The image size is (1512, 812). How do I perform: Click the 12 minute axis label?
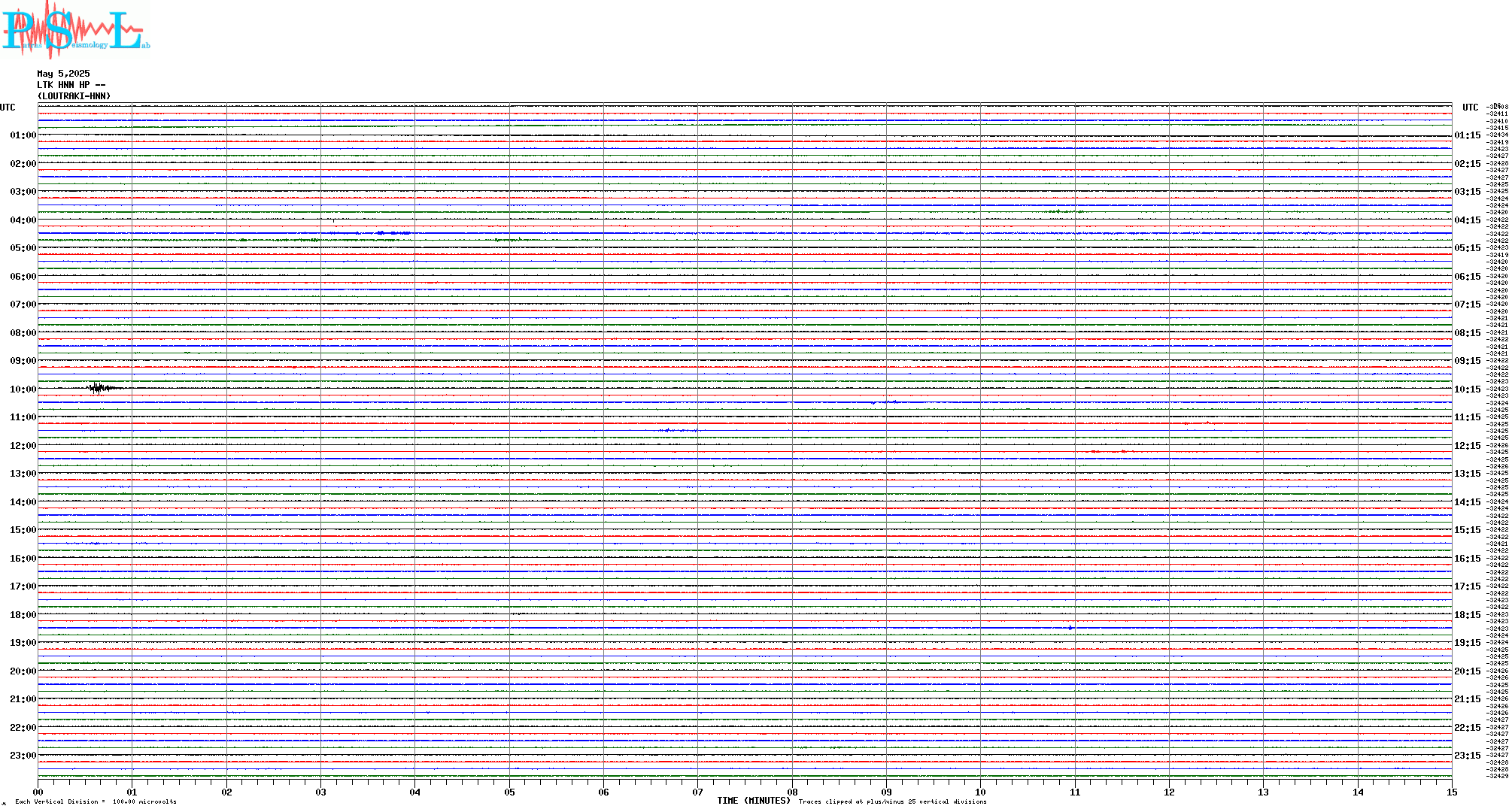pos(1170,792)
